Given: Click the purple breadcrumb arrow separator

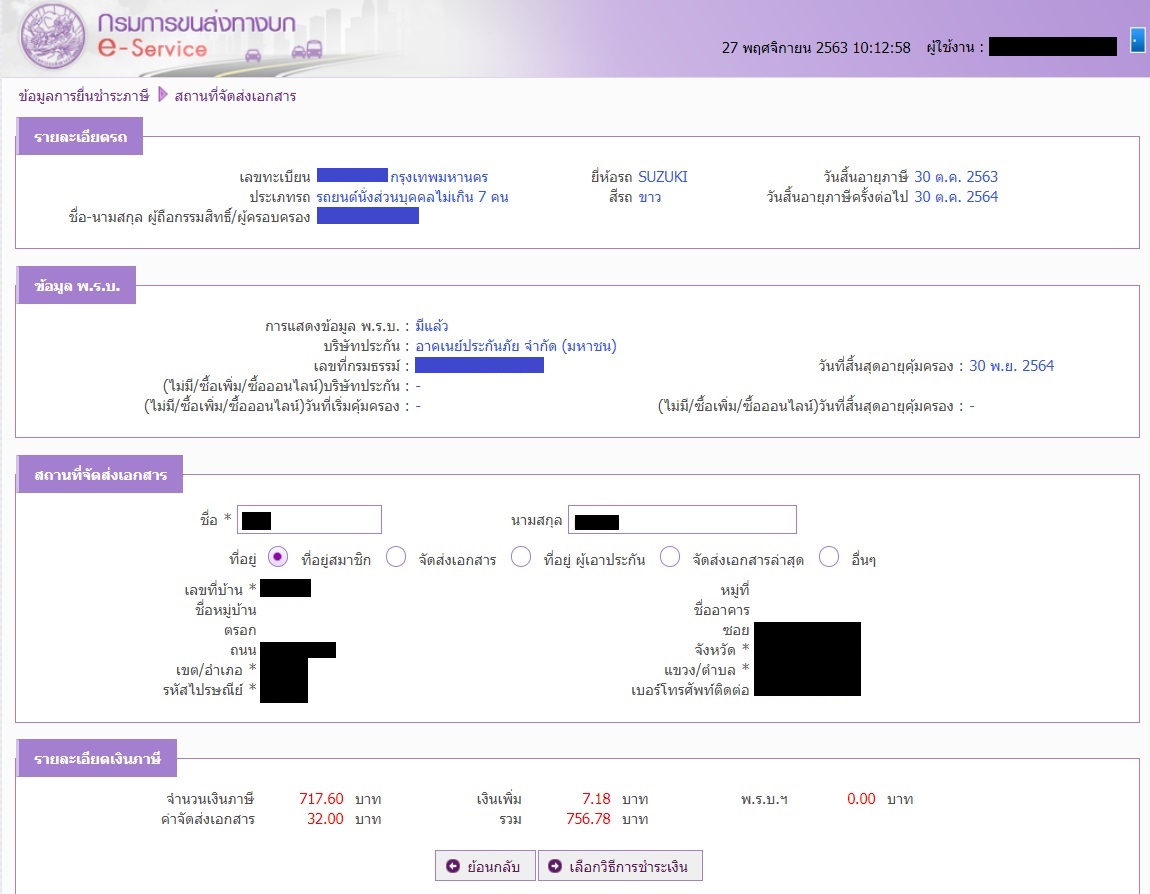Looking at the screenshot, I should pyautogui.click(x=162, y=96).
